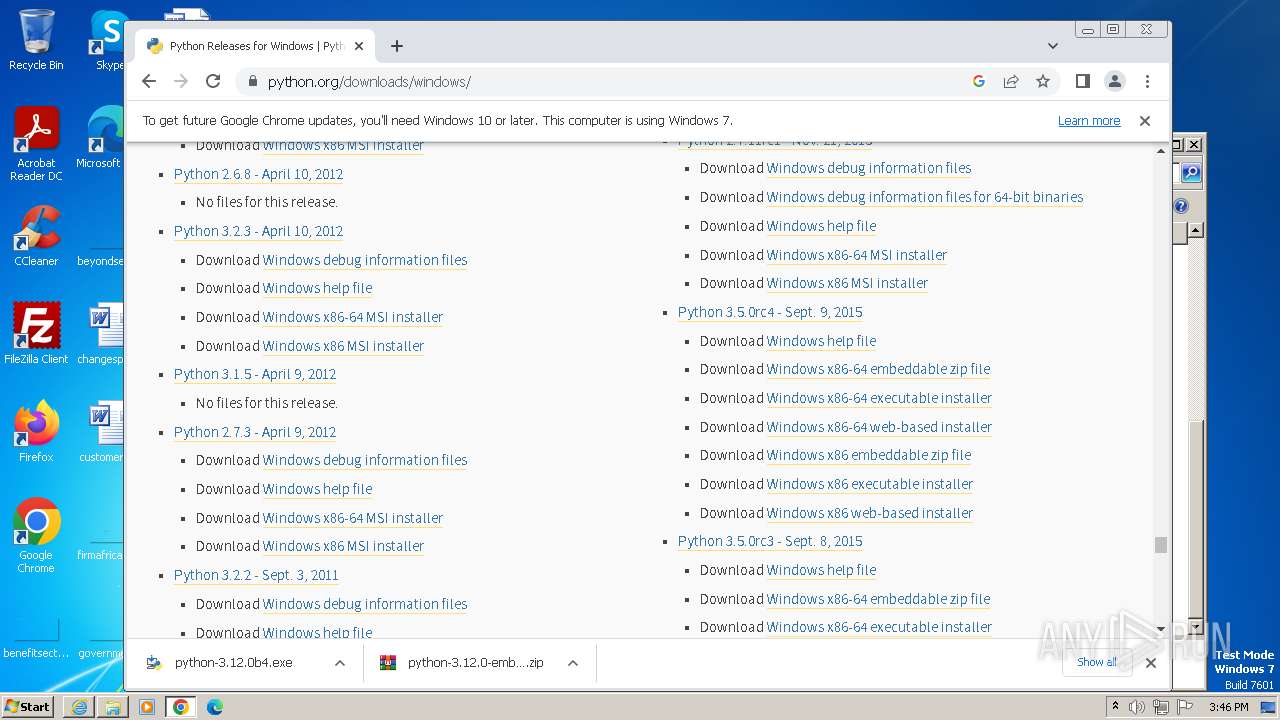1280x720 pixels.
Task: Open Microsoft Edge from taskbar
Action: 214,707
